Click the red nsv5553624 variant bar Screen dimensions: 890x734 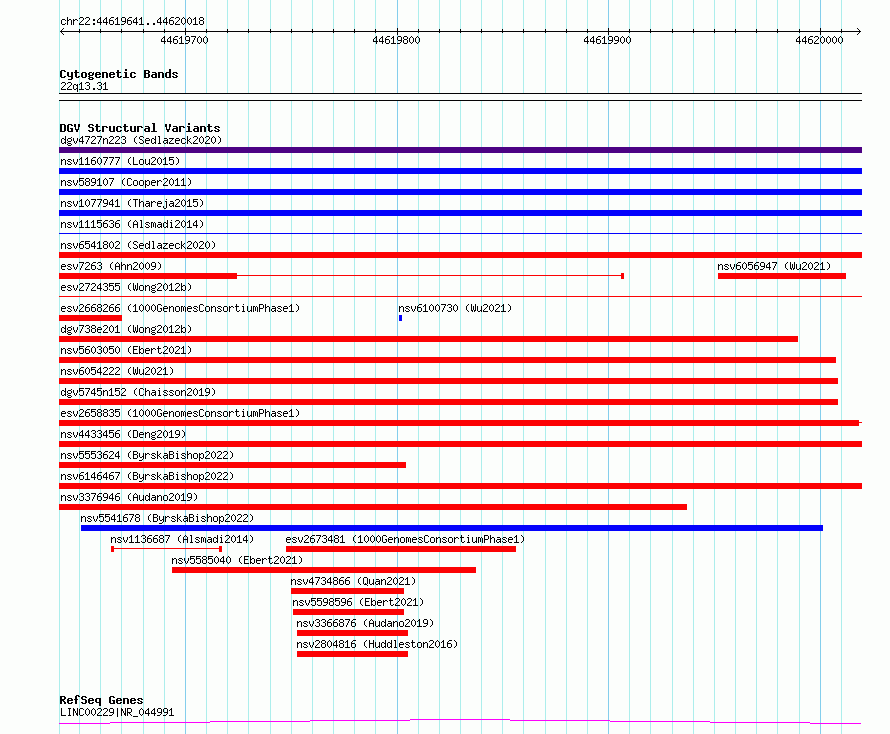(x=232, y=465)
